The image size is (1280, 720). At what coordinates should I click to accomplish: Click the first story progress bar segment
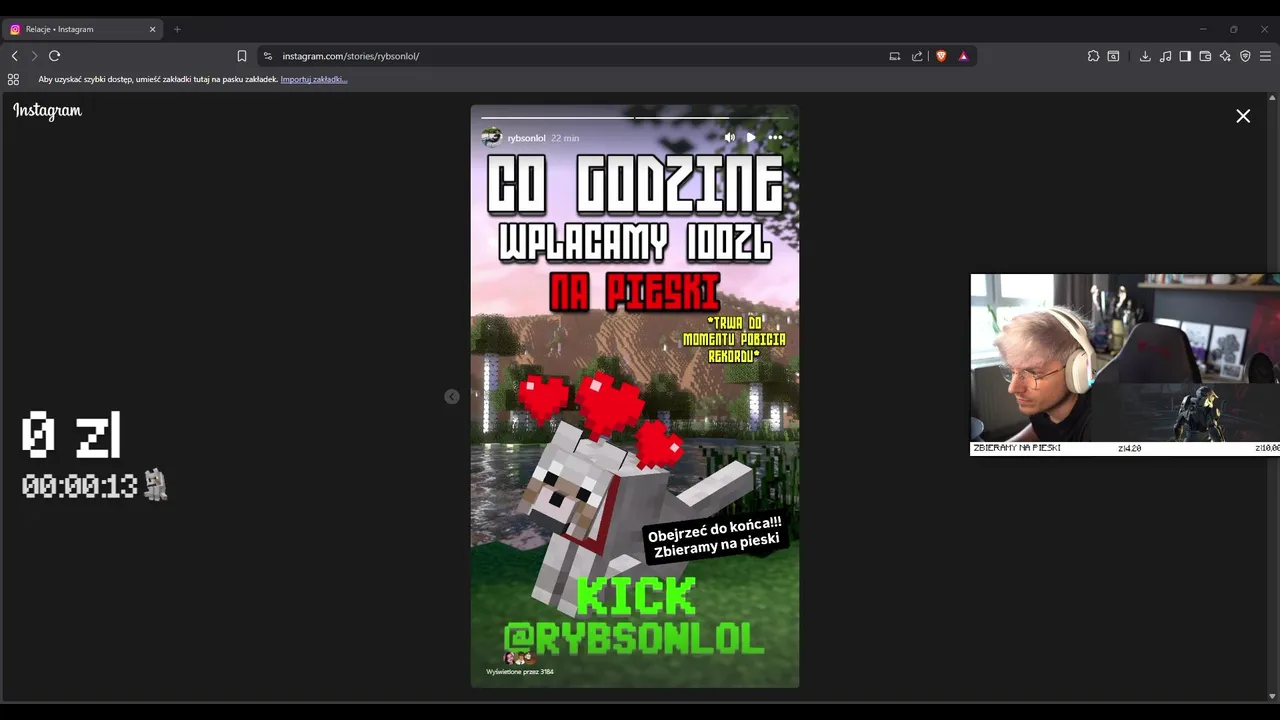[x=557, y=117]
